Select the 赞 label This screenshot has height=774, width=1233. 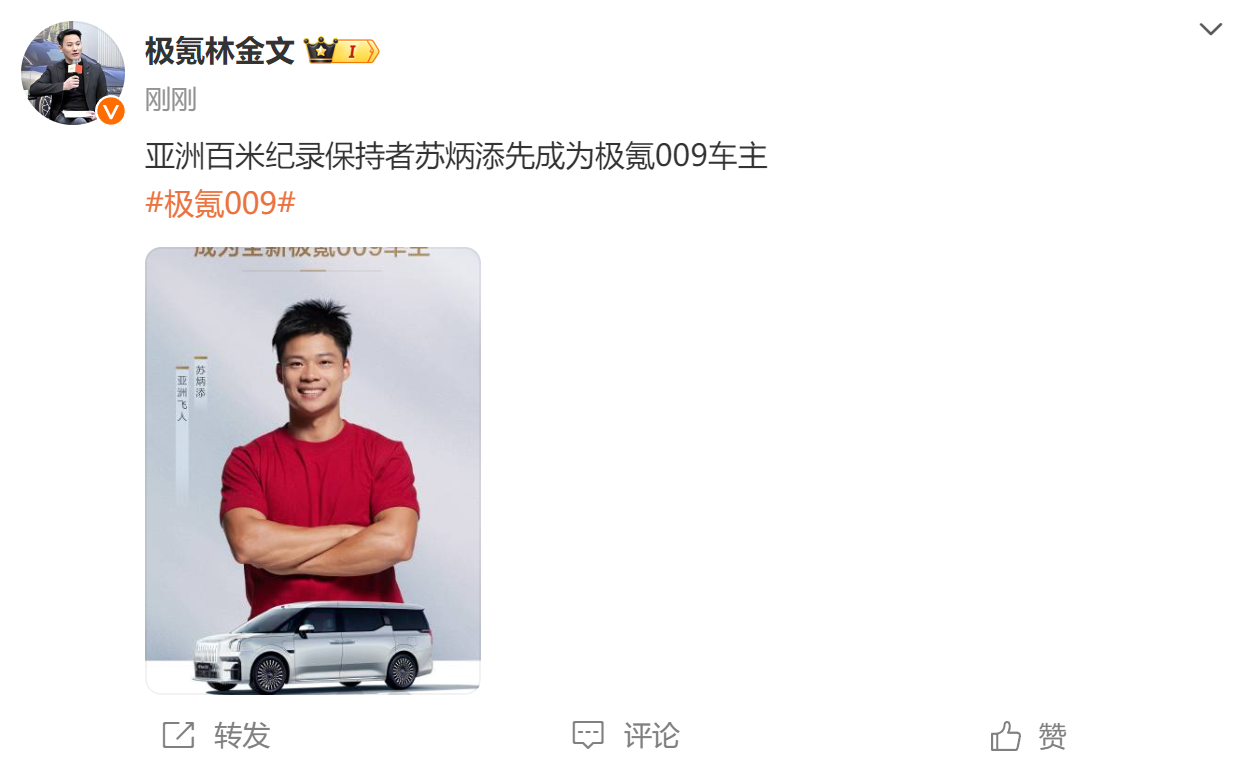tap(1052, 737)
